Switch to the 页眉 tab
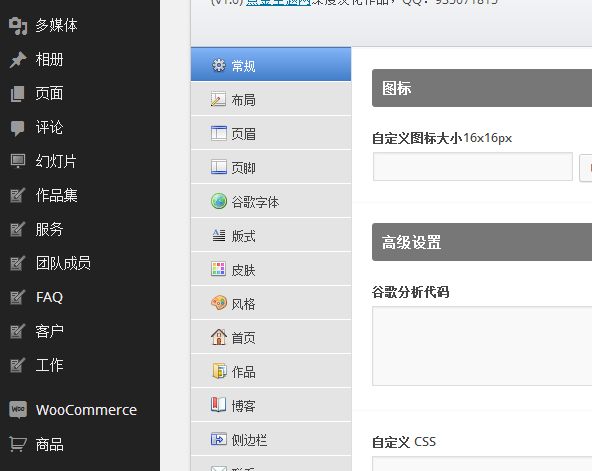This screenshot has height=471, width=592. coord(271,133)
